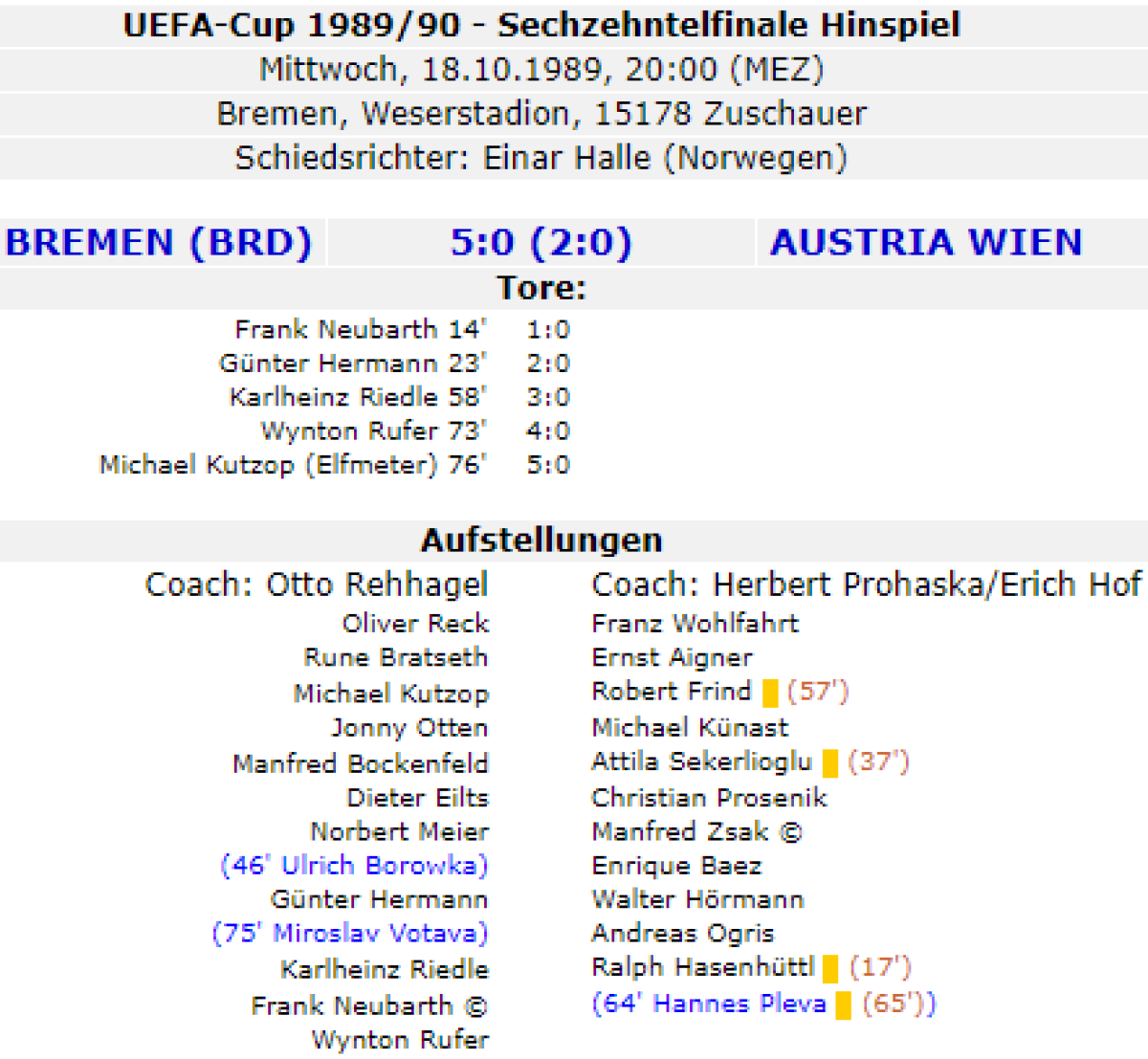This screenshot has width=1148, height=1059.
Task: Click Attila Sekerlioglu's yellow card icon
Action: pos(830,763)
